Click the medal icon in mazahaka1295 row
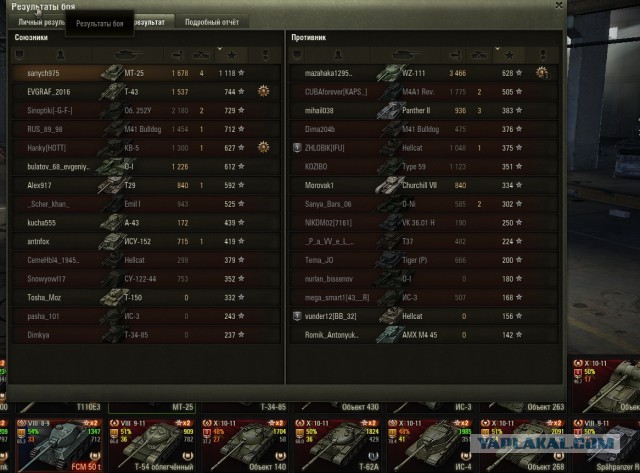 coord(542,73)
